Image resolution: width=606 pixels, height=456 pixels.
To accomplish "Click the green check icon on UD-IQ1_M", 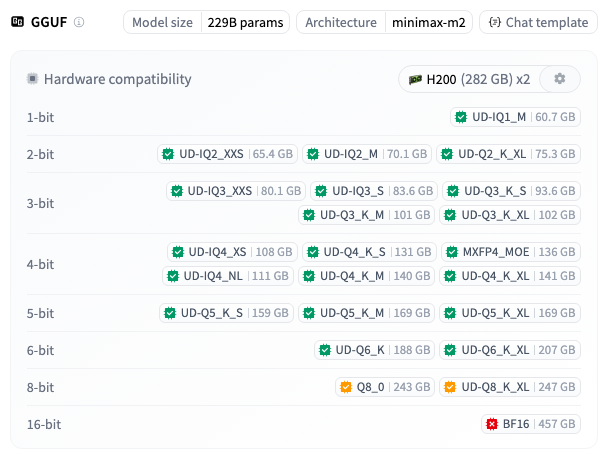I will coord(461,117).
